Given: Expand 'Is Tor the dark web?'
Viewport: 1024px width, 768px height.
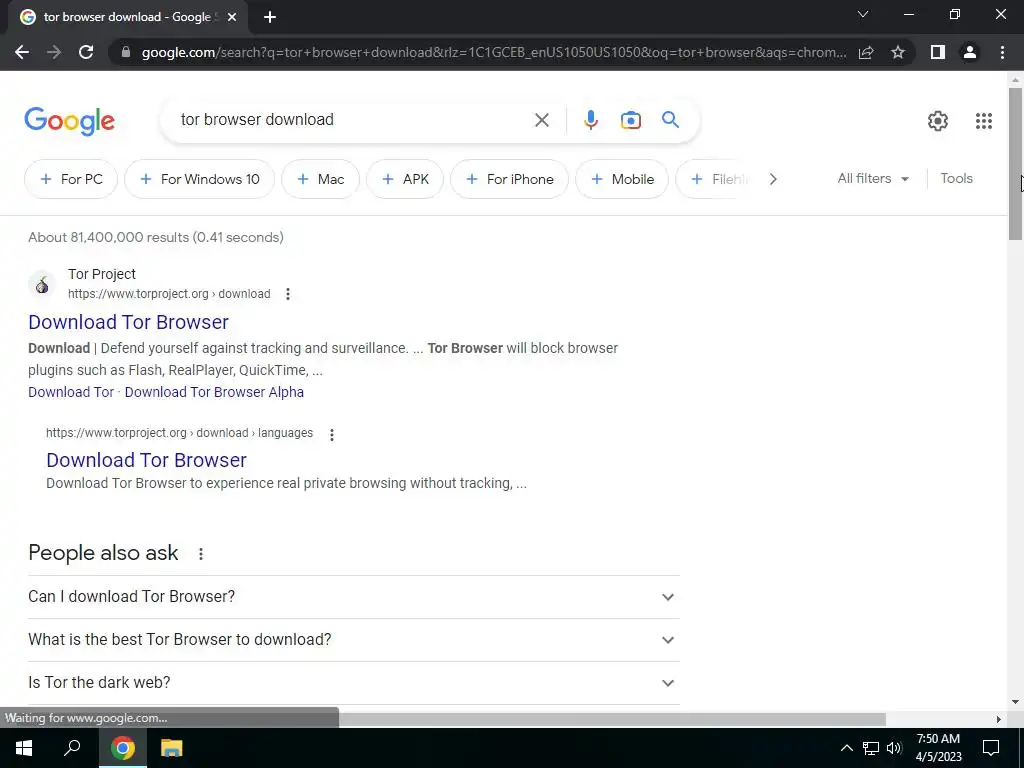Looking at the screenshot, I should pyautogui.click(x=353, y=682).
